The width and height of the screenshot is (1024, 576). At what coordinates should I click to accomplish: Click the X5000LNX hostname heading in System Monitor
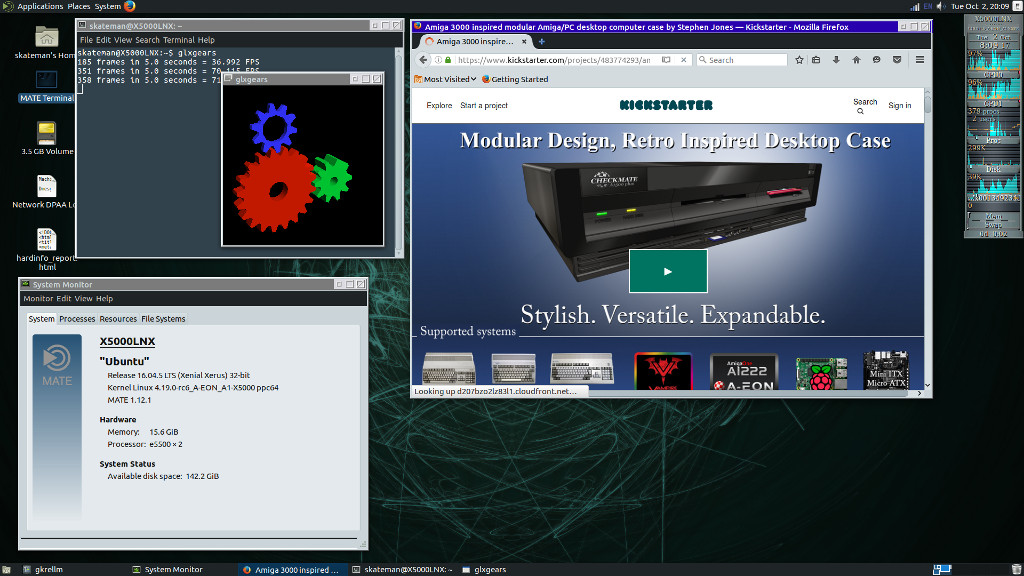click(127, 341)
